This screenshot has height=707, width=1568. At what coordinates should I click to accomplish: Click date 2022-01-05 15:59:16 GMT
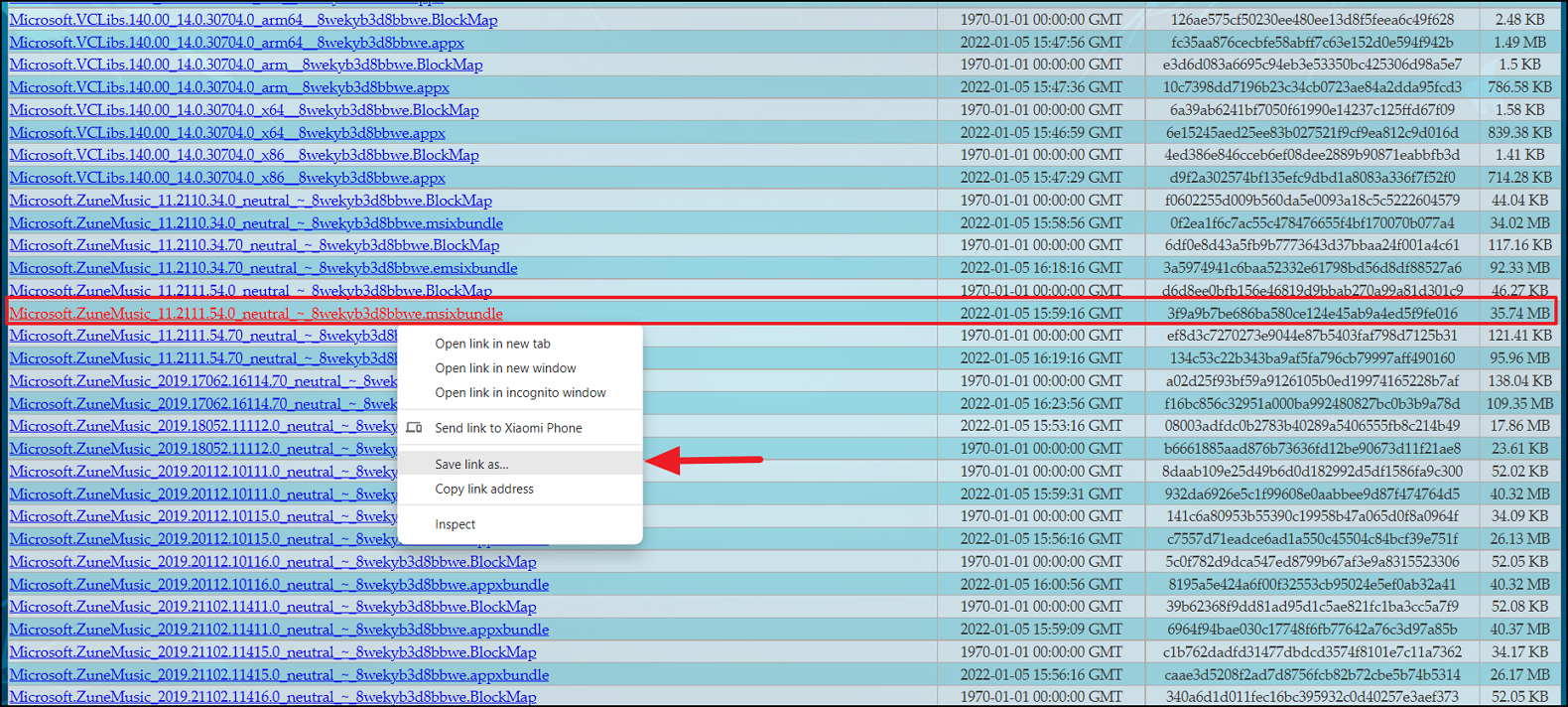(1041, 313)
